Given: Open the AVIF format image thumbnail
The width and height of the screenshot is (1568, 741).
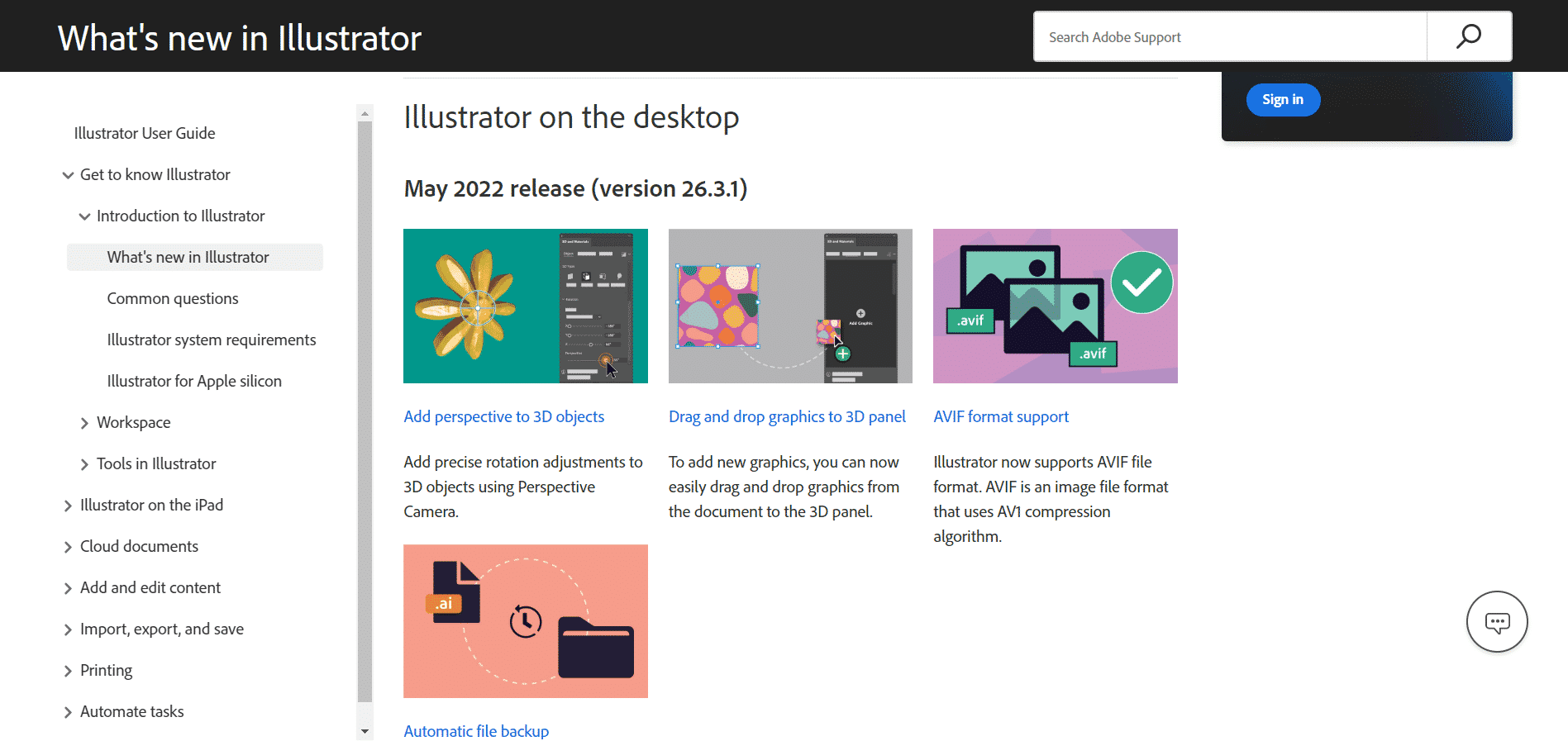Looking at the screenshot, I should (x=1055, y=306).
